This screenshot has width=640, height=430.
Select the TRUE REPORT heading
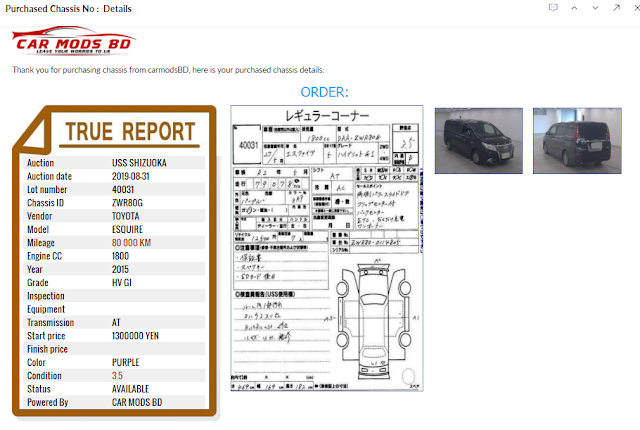(130, 132)
